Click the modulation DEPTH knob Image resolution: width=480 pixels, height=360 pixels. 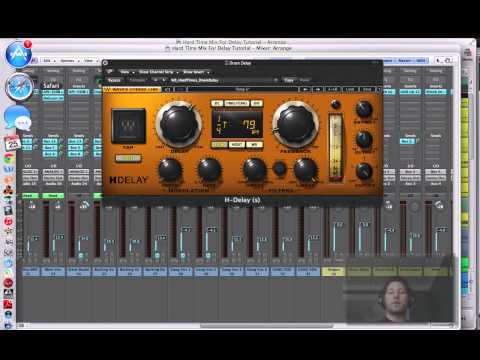click(170, 170)
